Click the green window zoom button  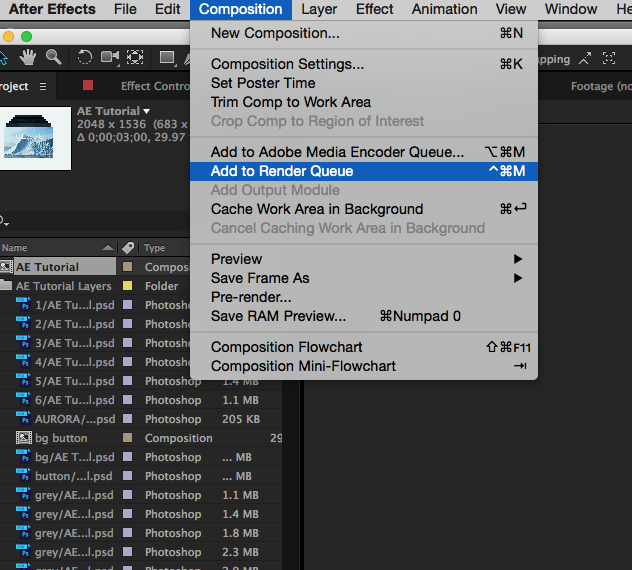27,37
